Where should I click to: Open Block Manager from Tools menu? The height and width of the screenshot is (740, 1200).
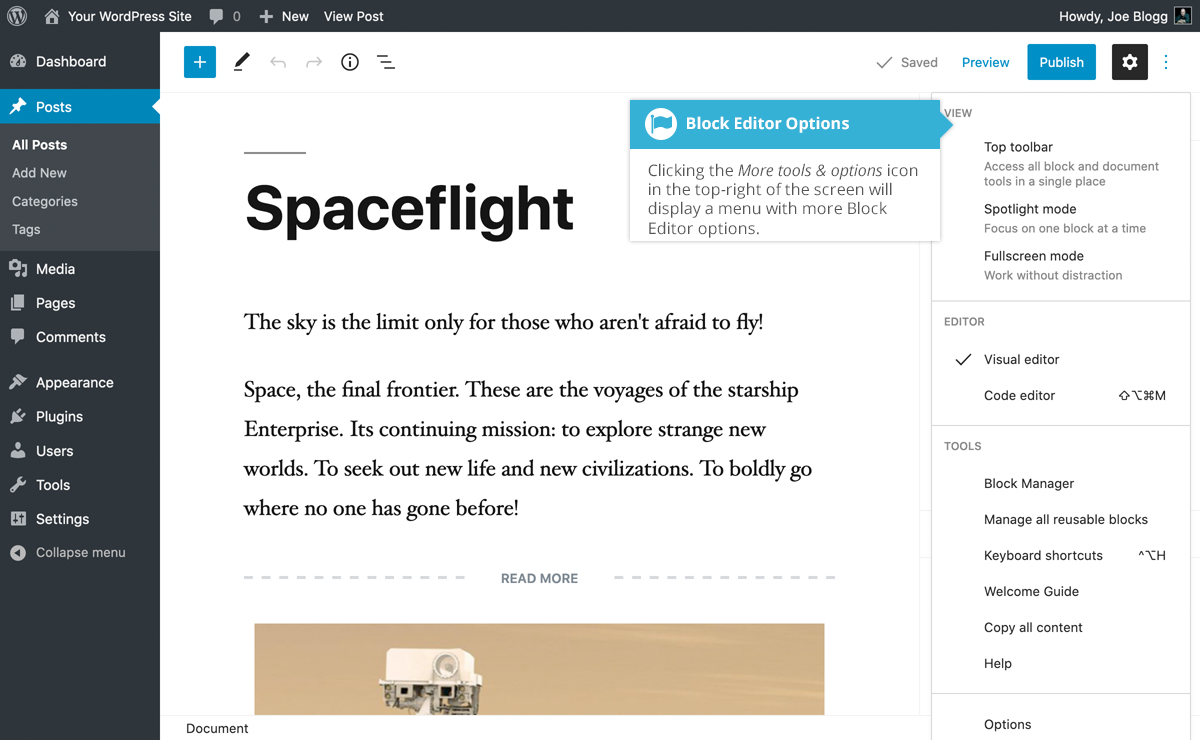[1028, 483]
